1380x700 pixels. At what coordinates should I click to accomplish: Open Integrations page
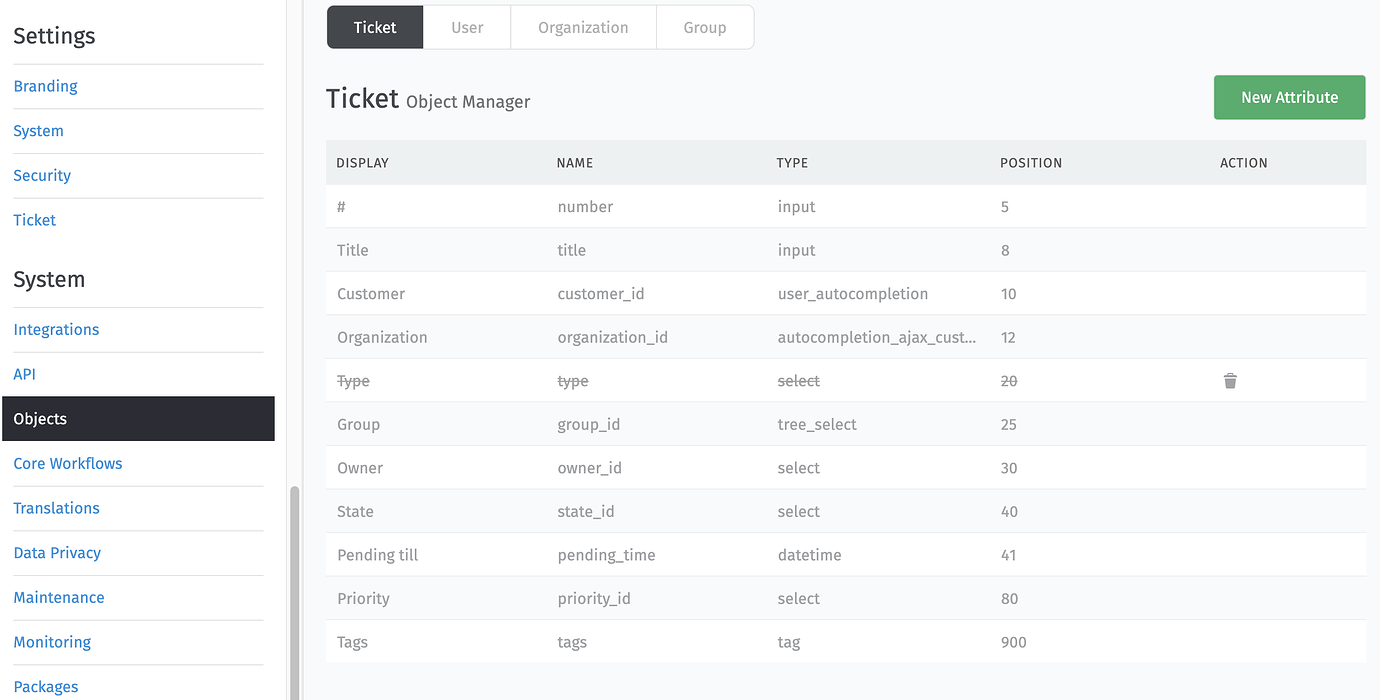[x=56, y=329]
